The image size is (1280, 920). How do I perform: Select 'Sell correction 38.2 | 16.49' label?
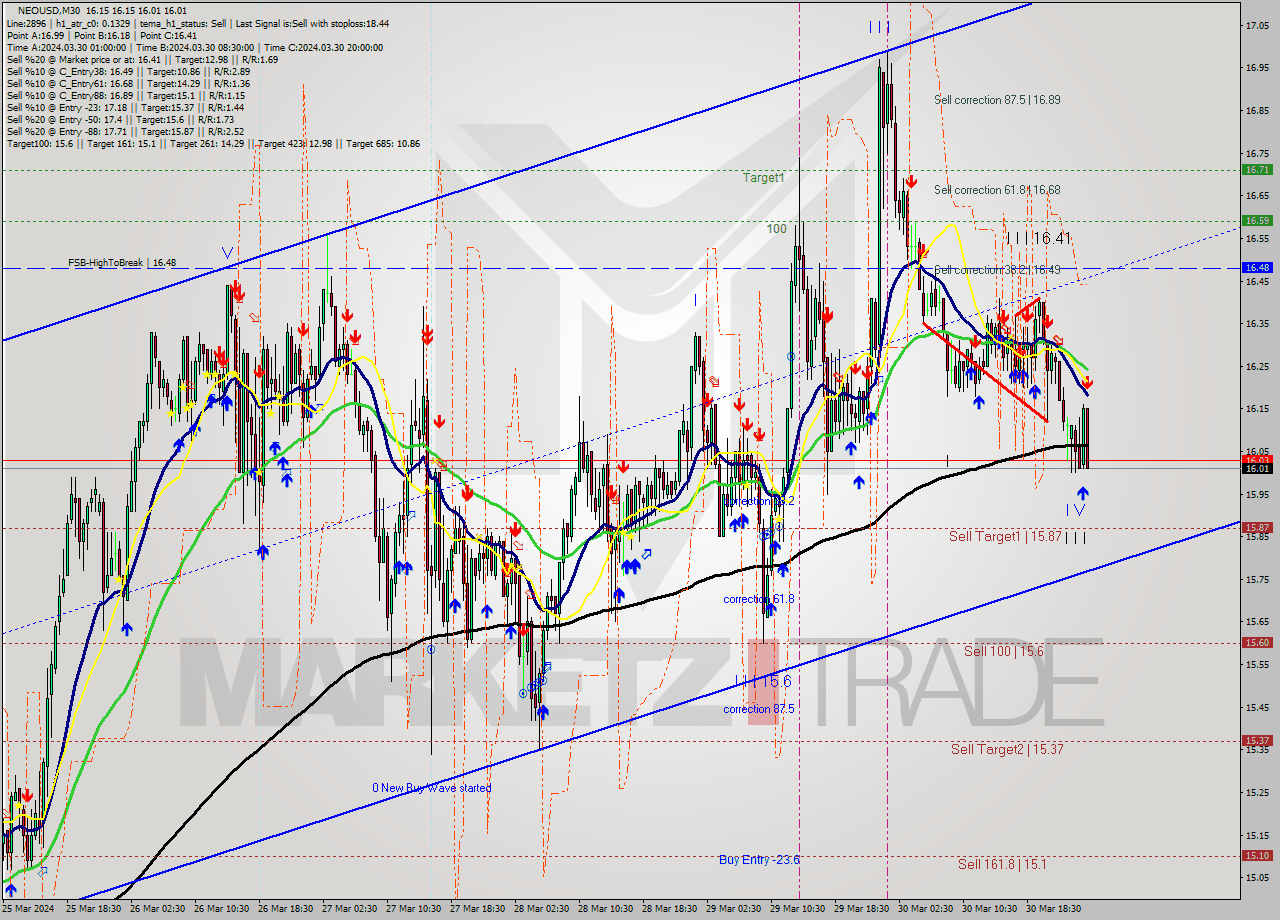pyautogui.click(x=997, y=270)
